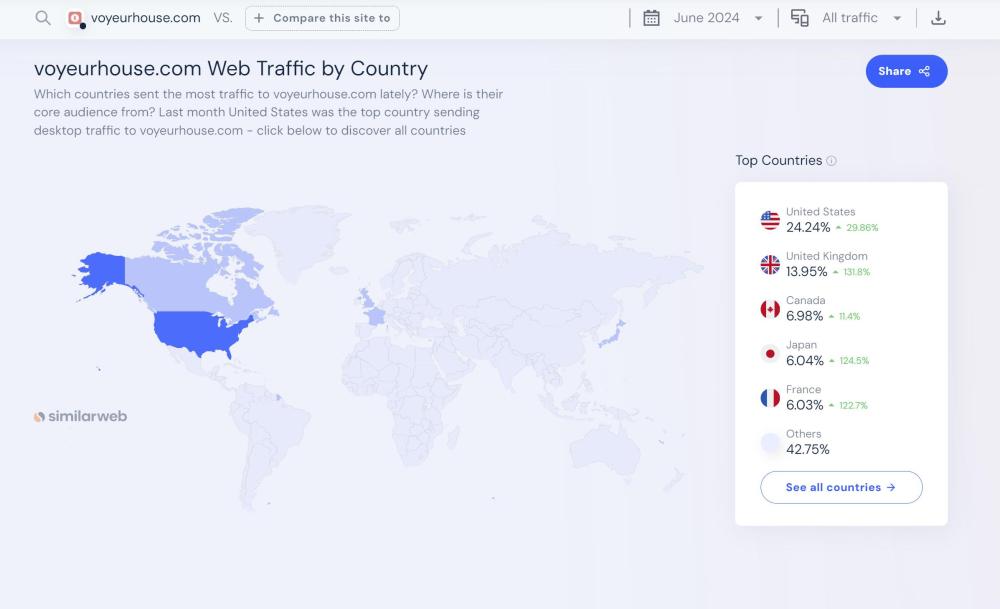This screenshot has width=1000, height=609.
Task: Click the blue Share button
Action: coord(906,71)
